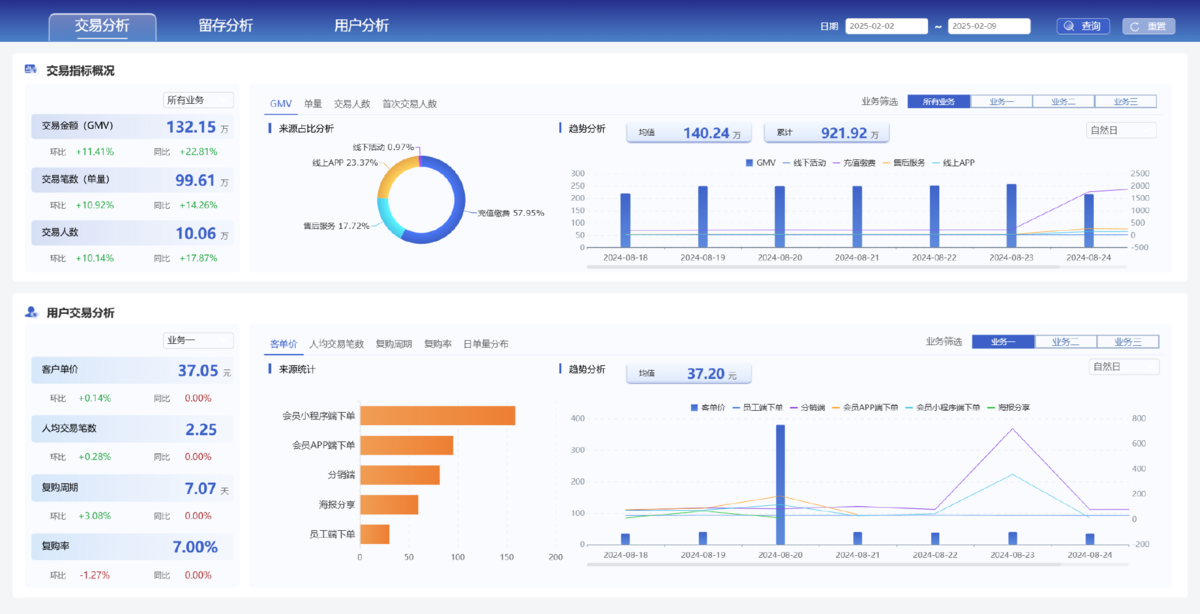This screenshot has height=614, width=1200.
Task: Click the 交易人数 10.06 万 metric card
Action: tap(132, 233)
